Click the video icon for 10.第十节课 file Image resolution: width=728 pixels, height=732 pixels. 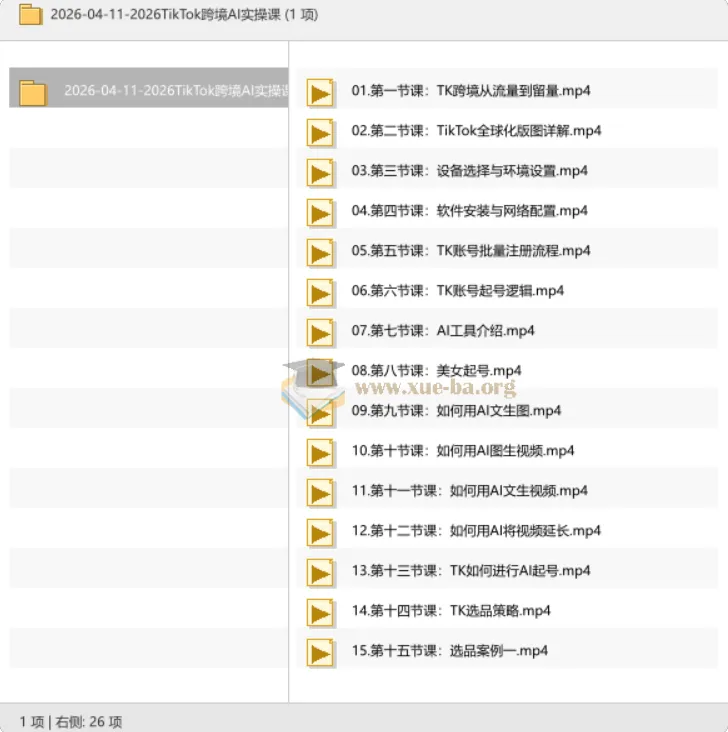[320, 453]
